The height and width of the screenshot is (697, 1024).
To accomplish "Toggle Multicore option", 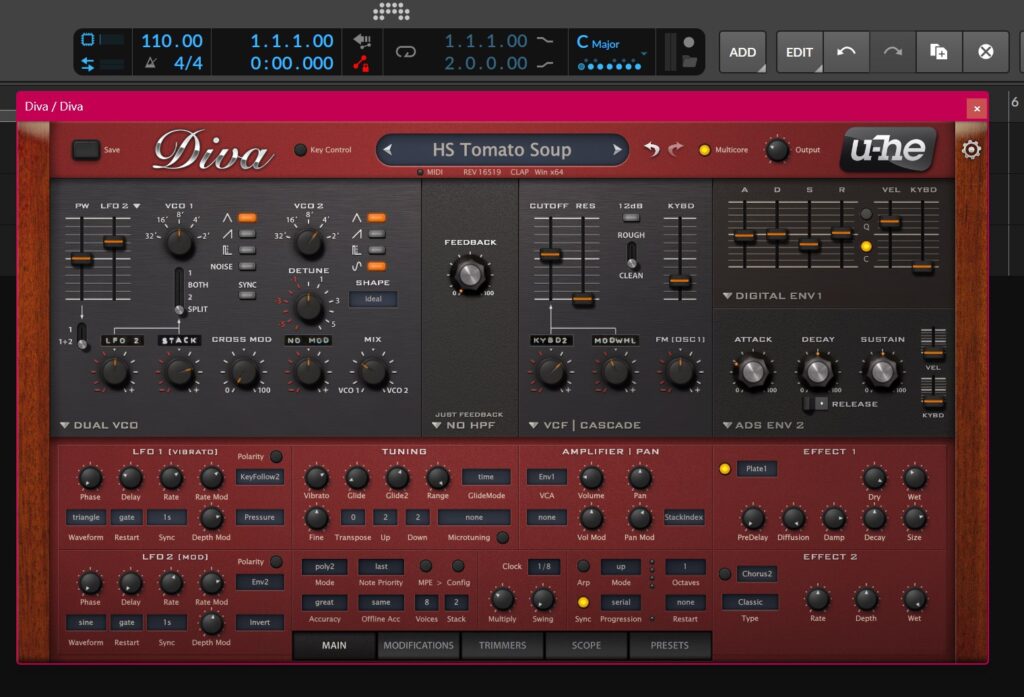I will pos(704,150).
